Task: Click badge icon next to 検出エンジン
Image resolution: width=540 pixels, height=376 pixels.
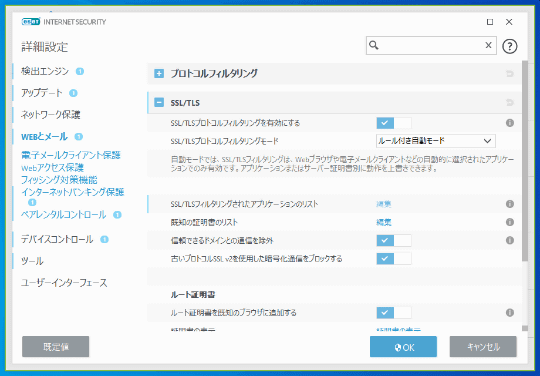Action: coord(80,71)
